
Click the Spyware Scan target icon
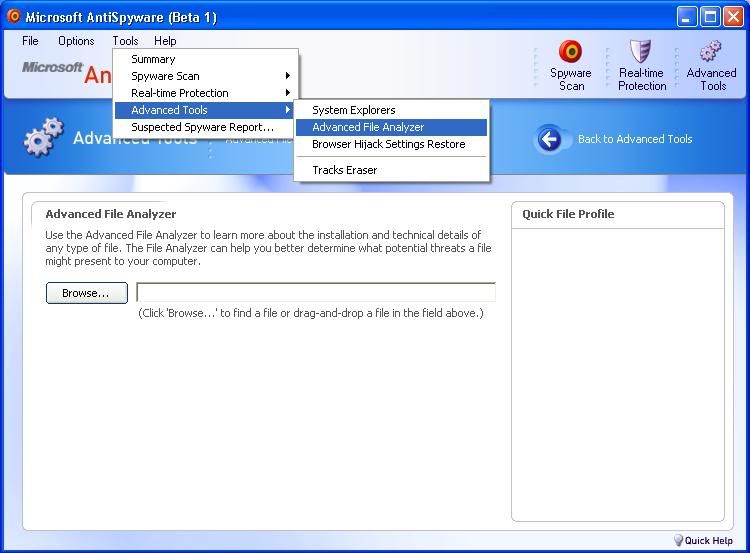coord(571,51)
